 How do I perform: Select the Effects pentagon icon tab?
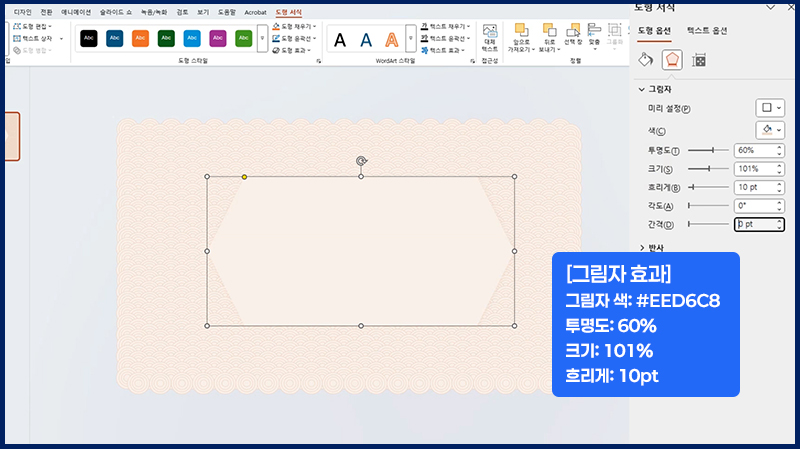pyautogui.click(x=672, y=60)
